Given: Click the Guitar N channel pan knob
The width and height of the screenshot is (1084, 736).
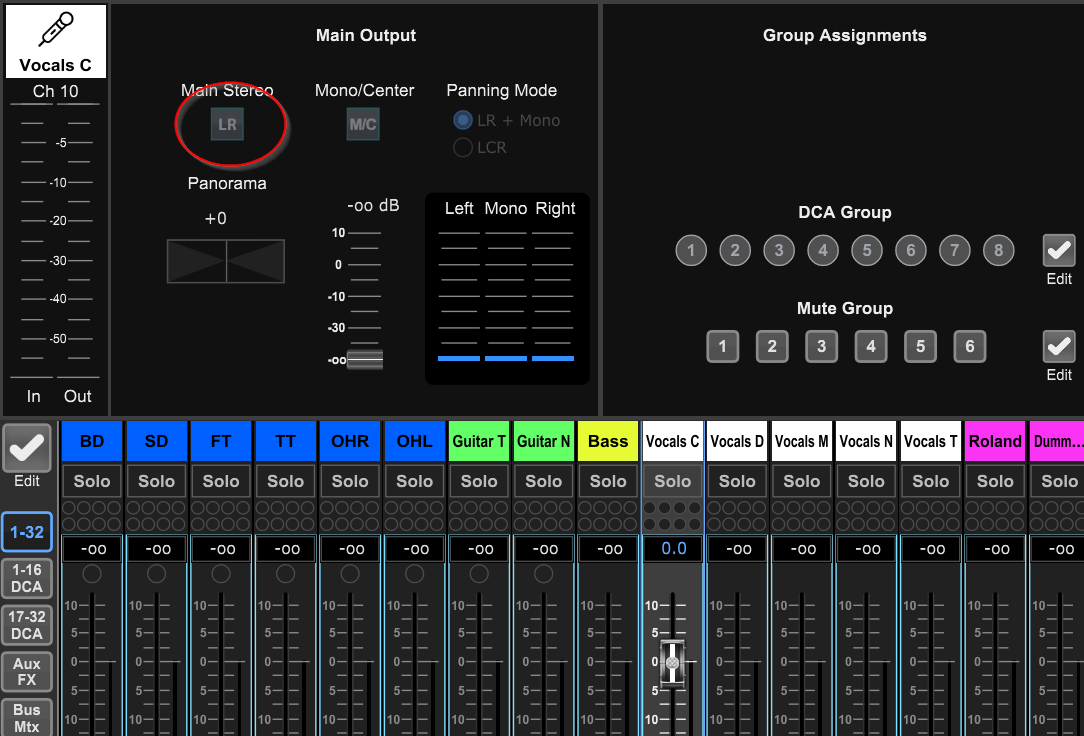Looking at the screenshot, I should click(x=543, y=574).
